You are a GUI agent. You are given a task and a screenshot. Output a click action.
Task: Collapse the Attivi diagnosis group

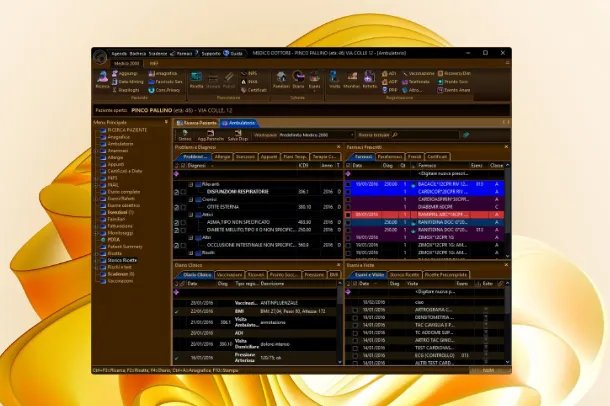[x=191, y=215]
